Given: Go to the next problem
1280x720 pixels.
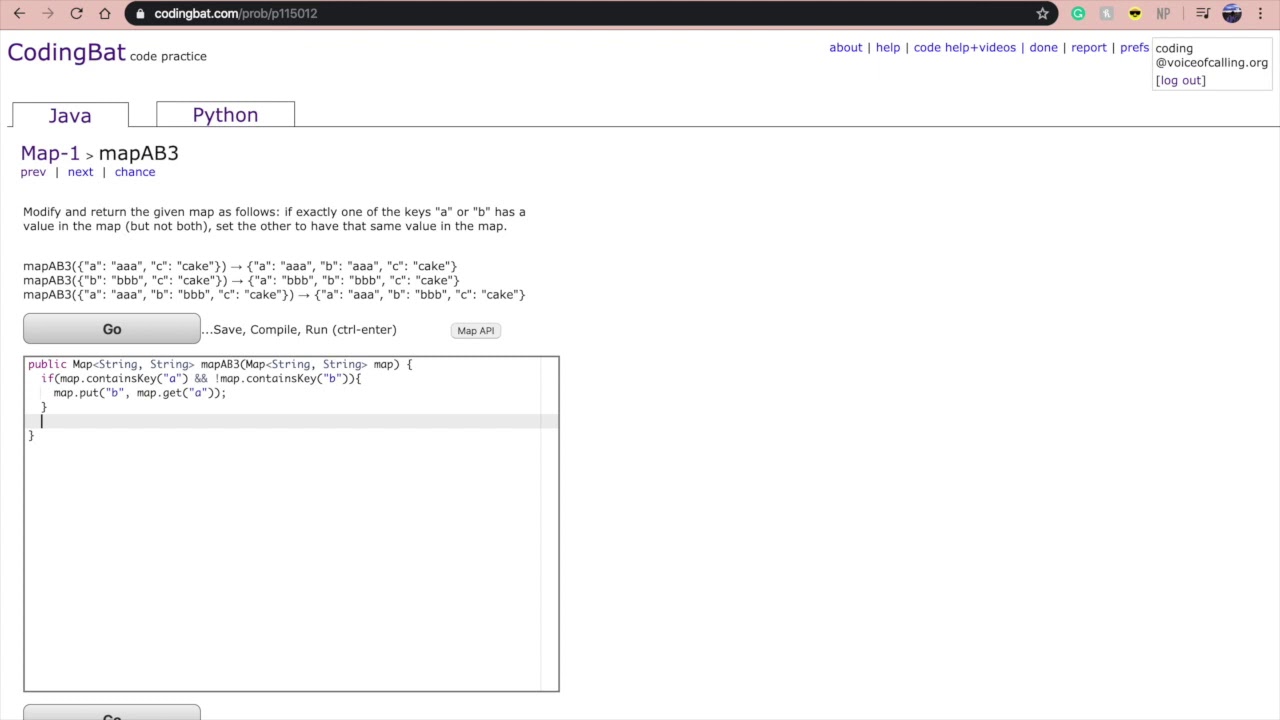Looking at the screenshot, I should (x=80, y=172).
